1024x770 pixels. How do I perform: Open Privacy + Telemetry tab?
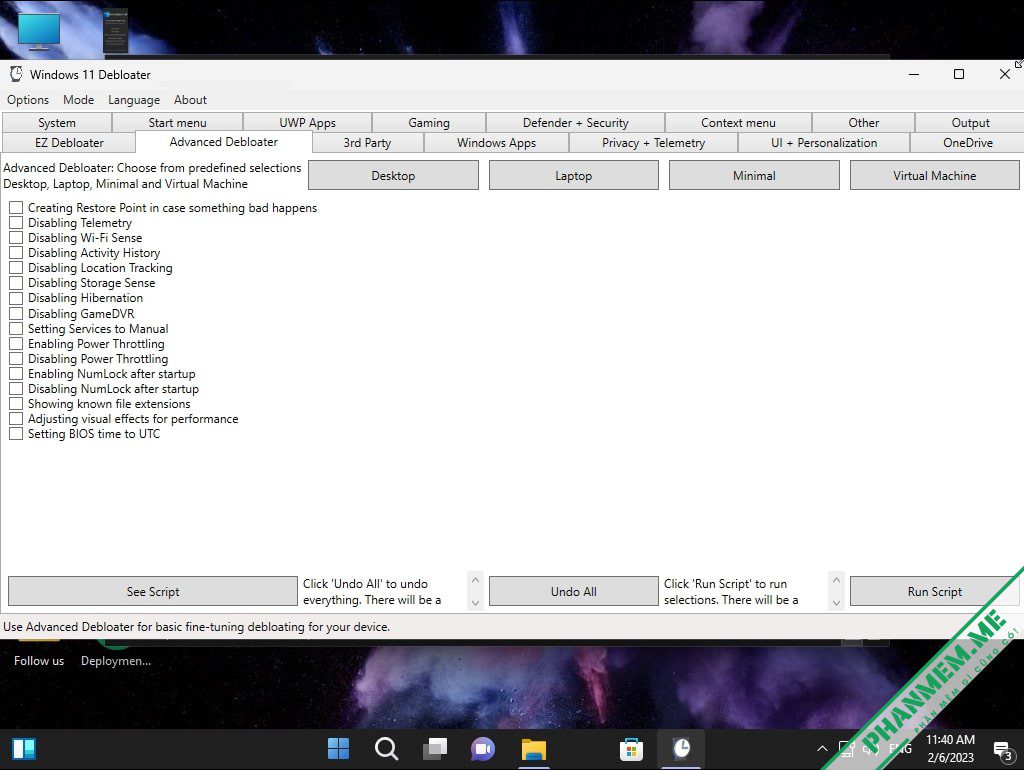point(654,143)
